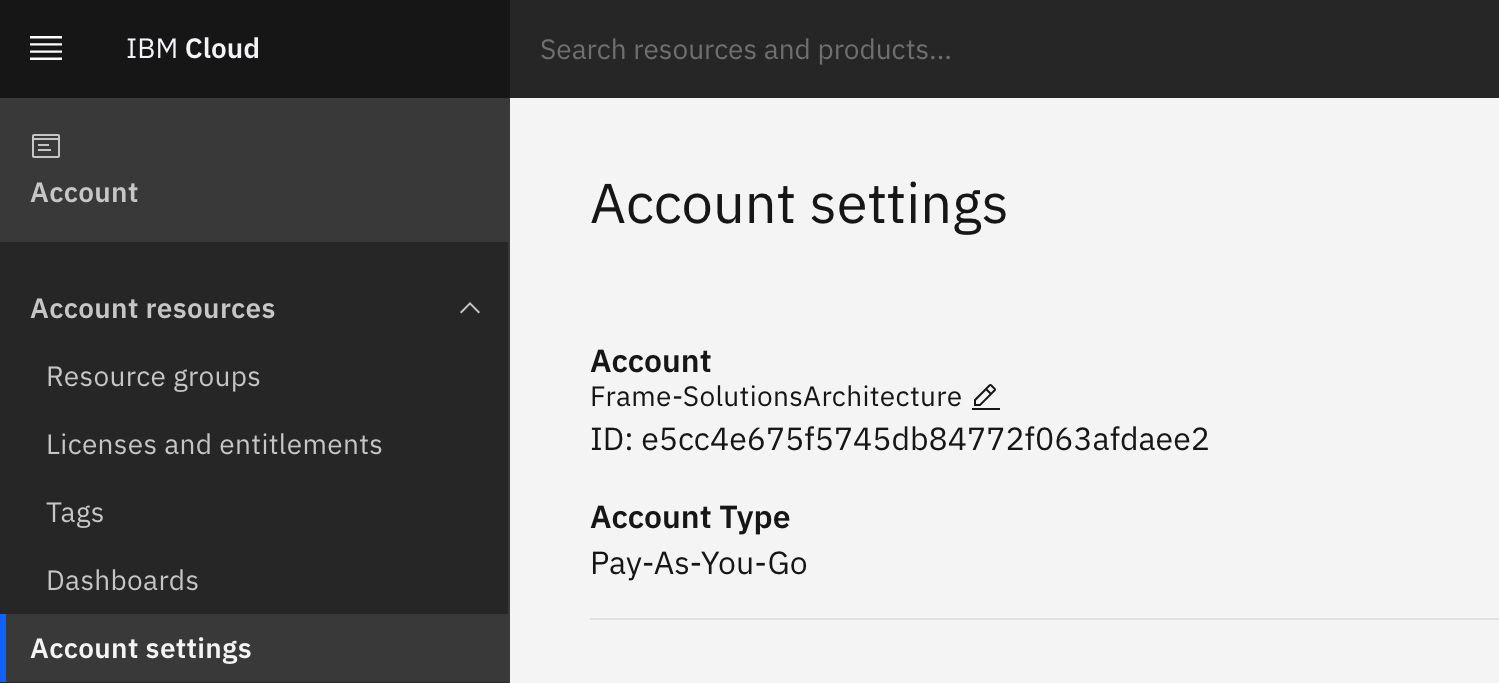Click the IBM Cloud logo
Viewport: 1499px width, 683px height.
click(x=192, y=48)
